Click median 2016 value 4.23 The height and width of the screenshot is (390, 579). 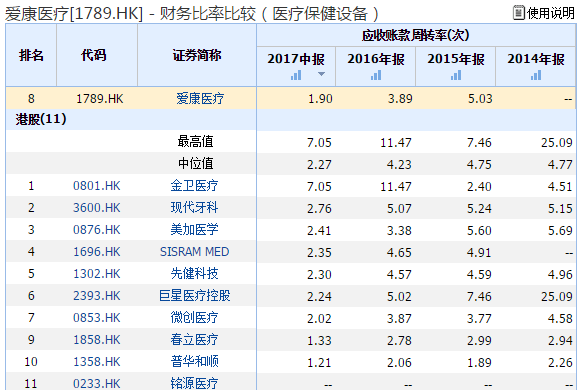(x=399, y=164)
